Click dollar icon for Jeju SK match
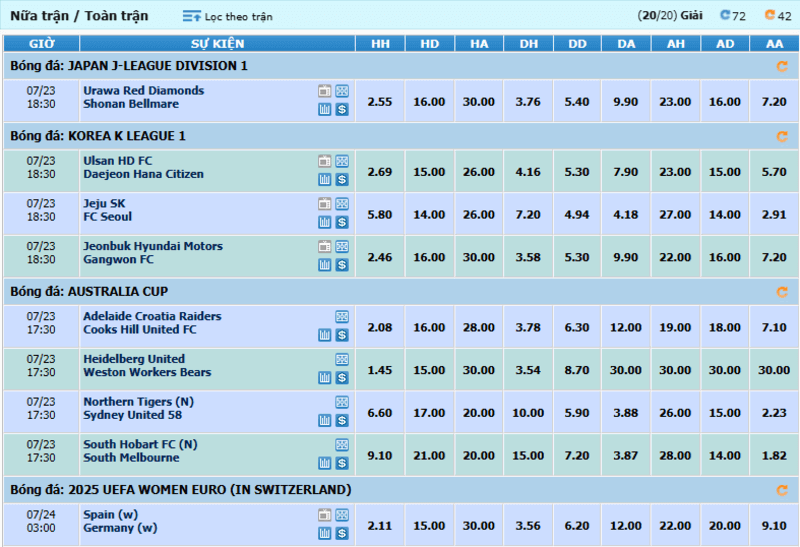800x547 pixels. coord(342,222)
